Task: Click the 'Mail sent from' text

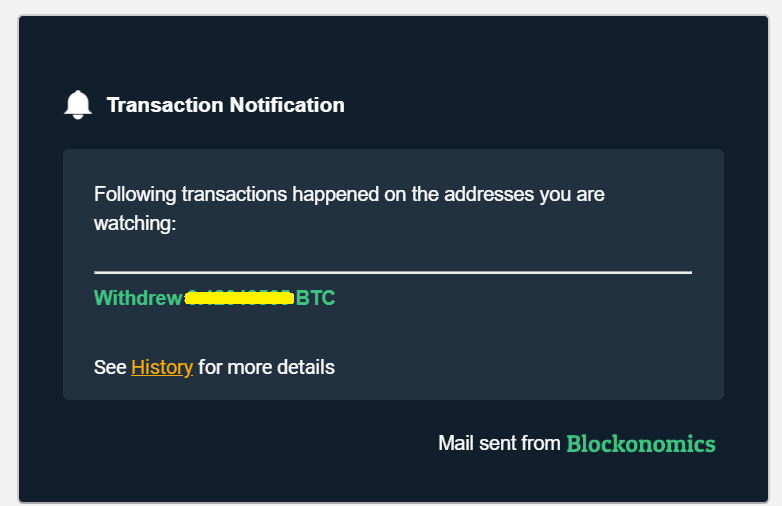Action: click(x=499, y=443)
